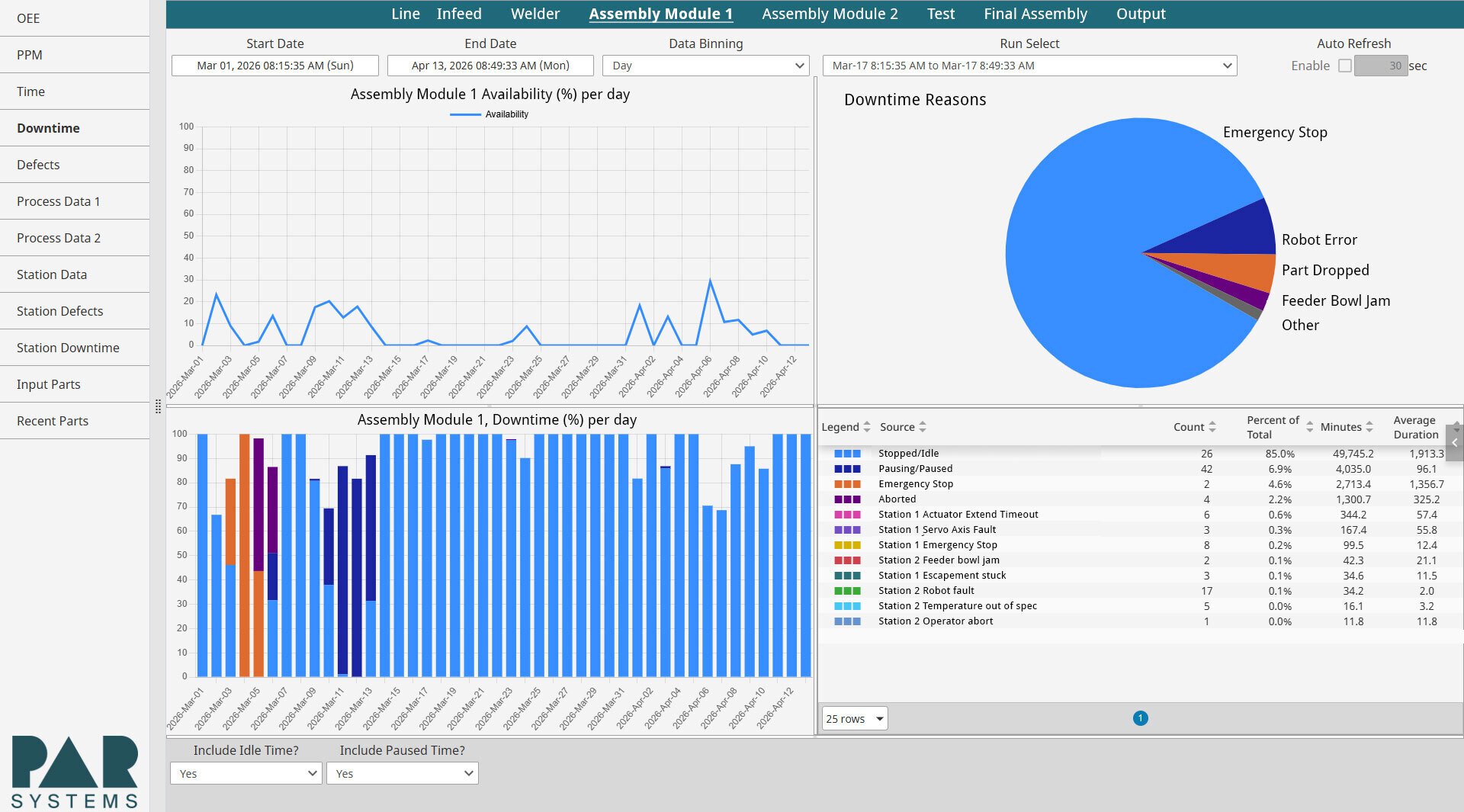The width and height of the screenshot is (1464, 812).
Task: Click page 1 pagination button
Action: coord(1140,718)
